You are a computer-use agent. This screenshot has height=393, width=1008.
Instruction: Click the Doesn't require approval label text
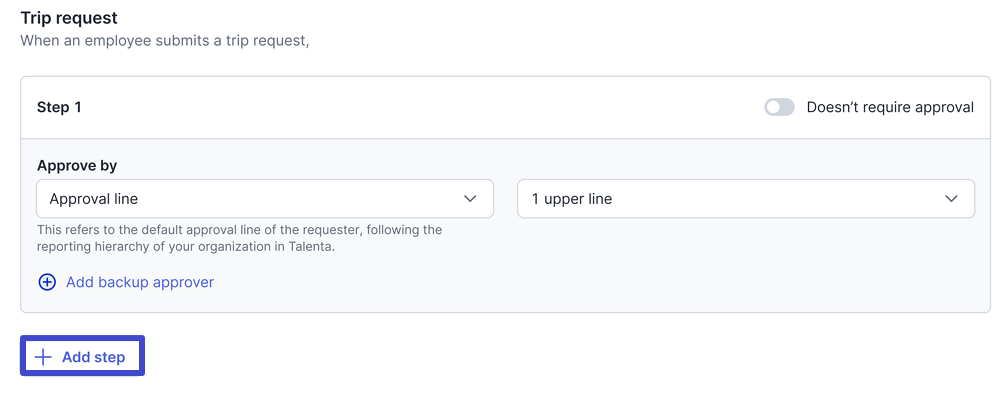coord(890,107)
